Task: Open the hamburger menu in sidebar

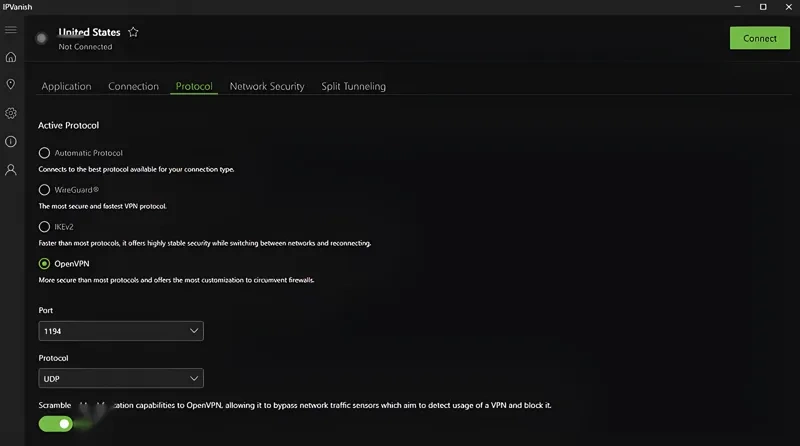Action: [x=11, y=30]
